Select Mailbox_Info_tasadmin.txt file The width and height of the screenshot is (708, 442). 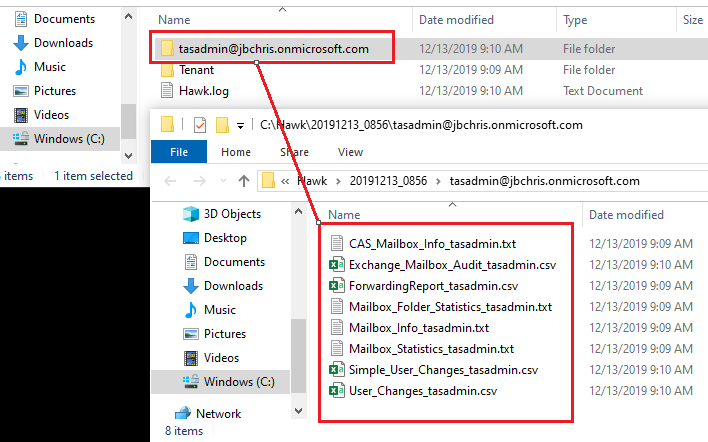pyautogui.click(x=419, y=328)
